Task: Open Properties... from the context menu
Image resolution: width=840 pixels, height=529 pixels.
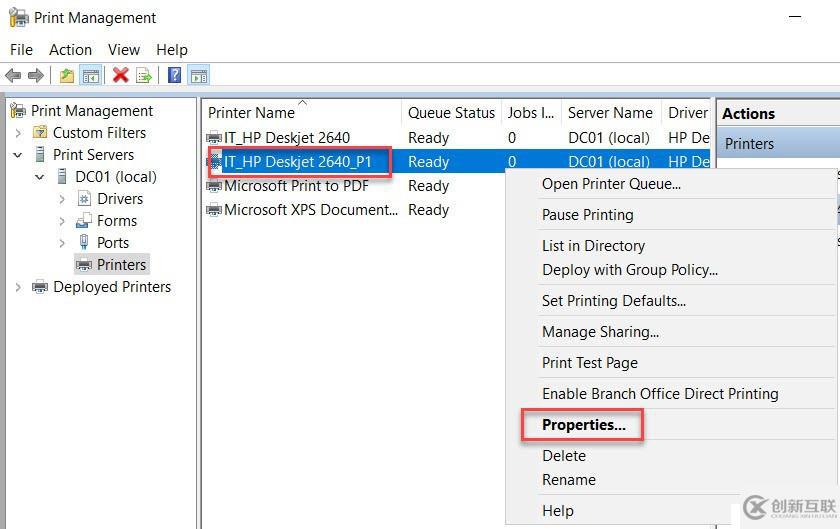Action: point(583,425)
